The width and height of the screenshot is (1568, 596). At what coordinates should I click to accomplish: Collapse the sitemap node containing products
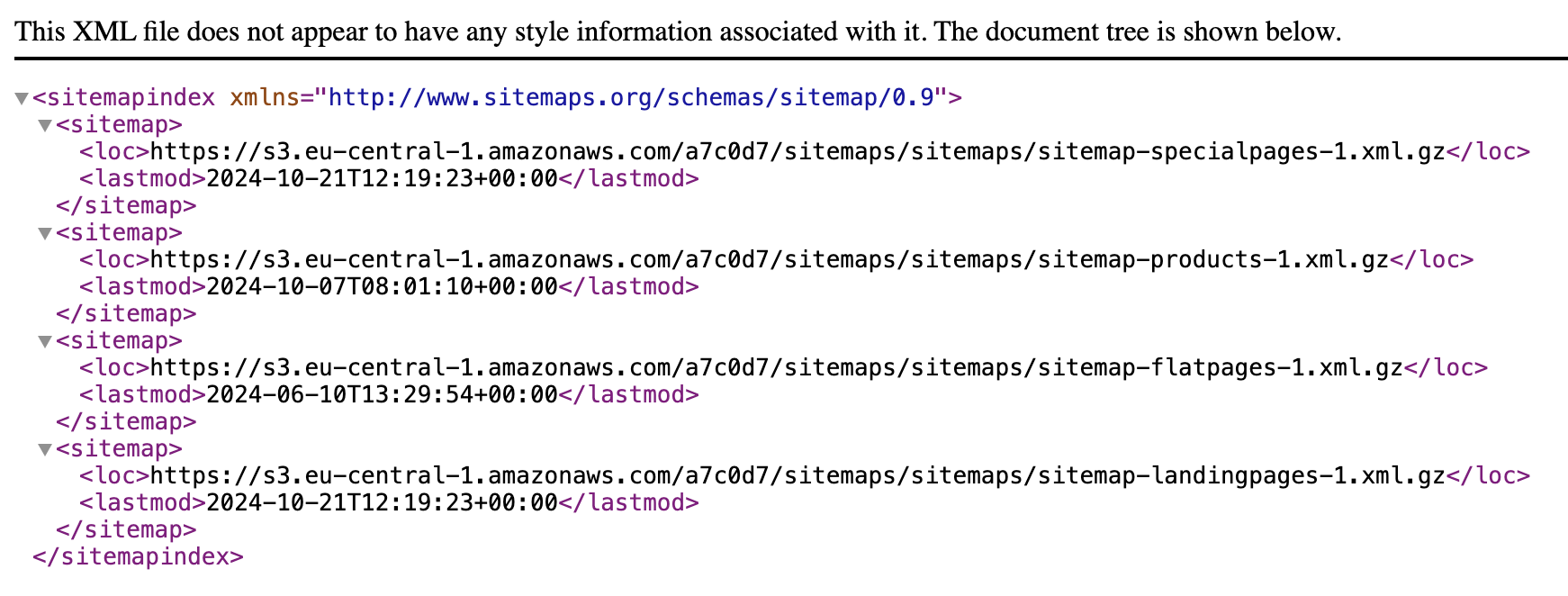point(44,233)
